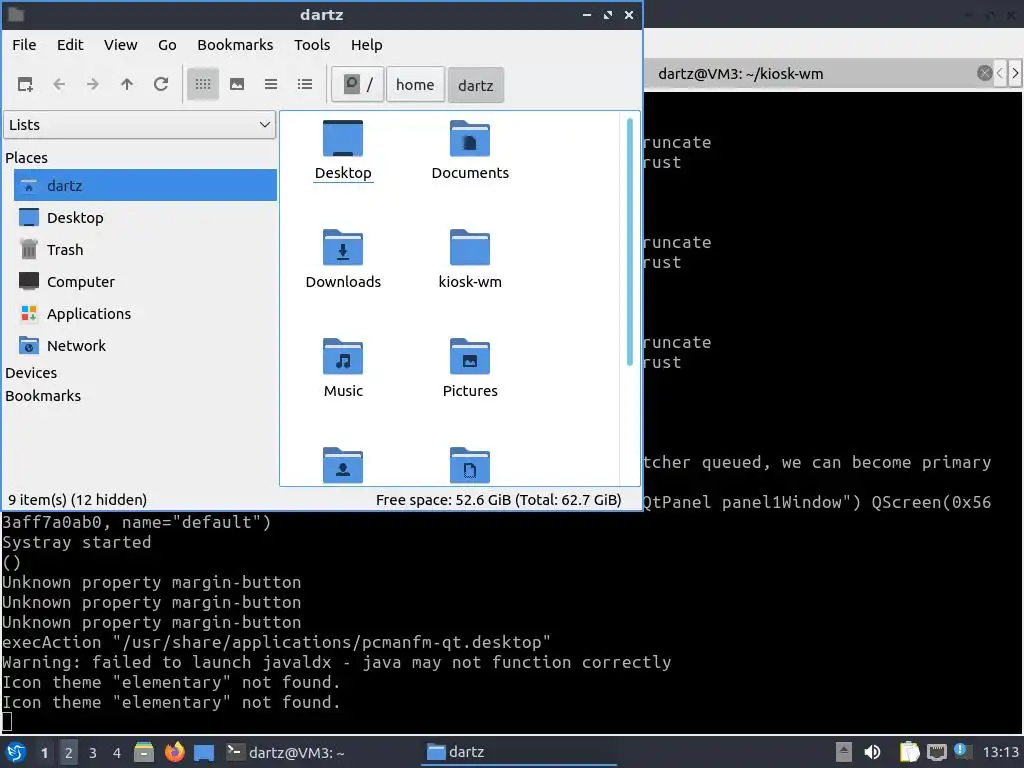
Task: Click the show desktop panel icon
Action: click(x=204, y=752)
